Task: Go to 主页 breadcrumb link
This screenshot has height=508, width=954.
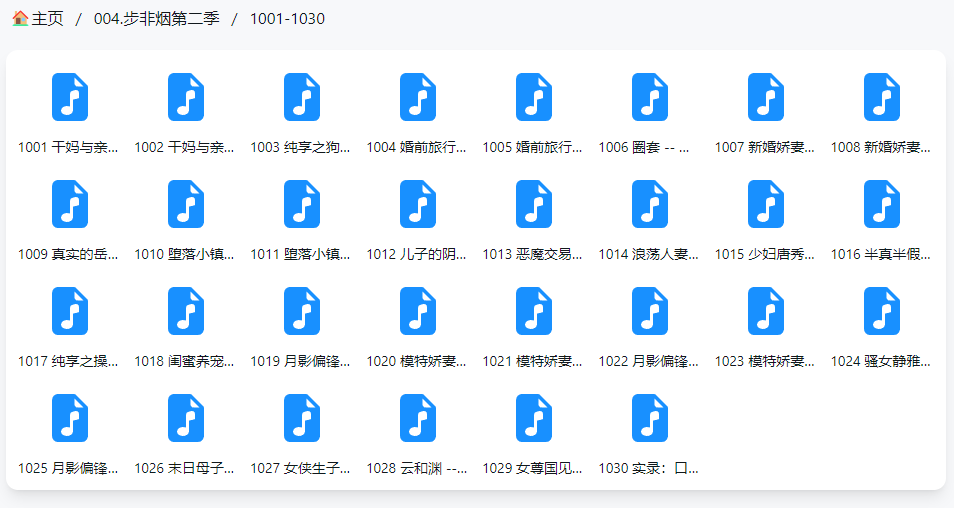Action: click(47, 19)
